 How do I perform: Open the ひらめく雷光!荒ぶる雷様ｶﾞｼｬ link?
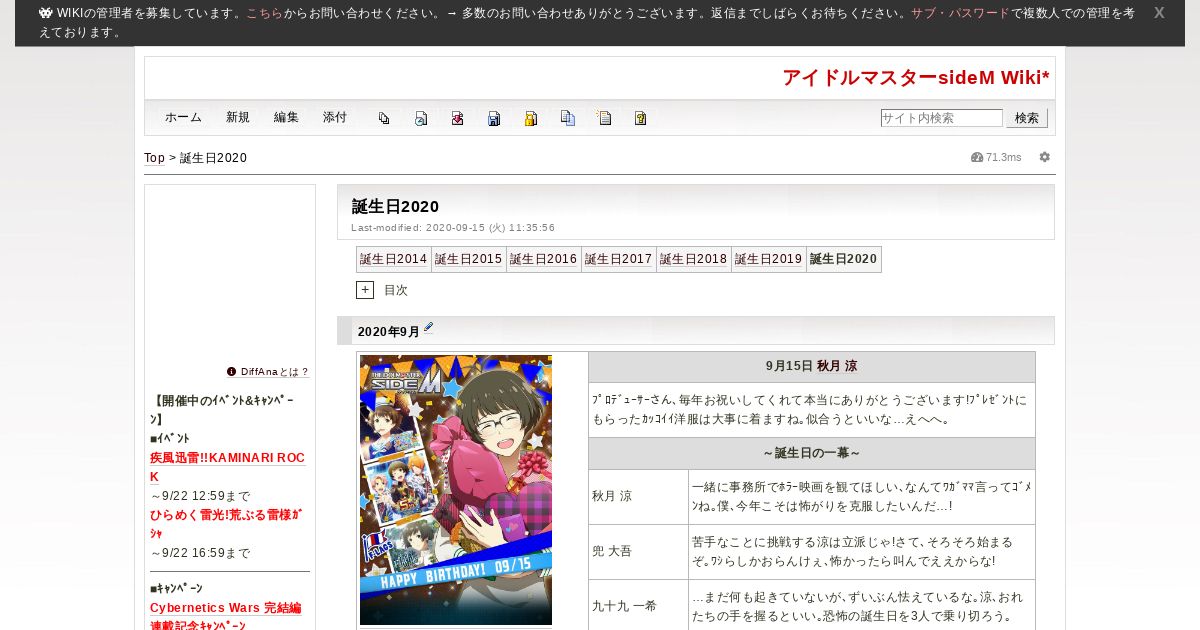point(226,523)
